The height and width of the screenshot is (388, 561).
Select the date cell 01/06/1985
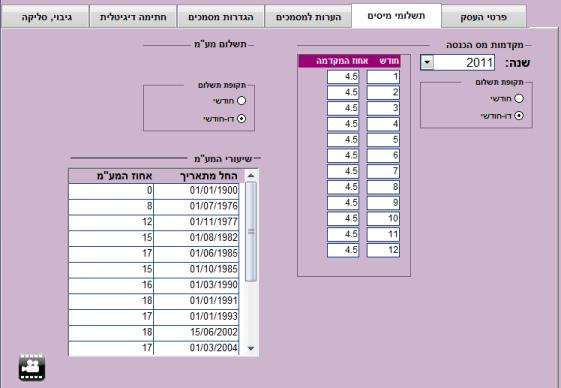[196, 253]
